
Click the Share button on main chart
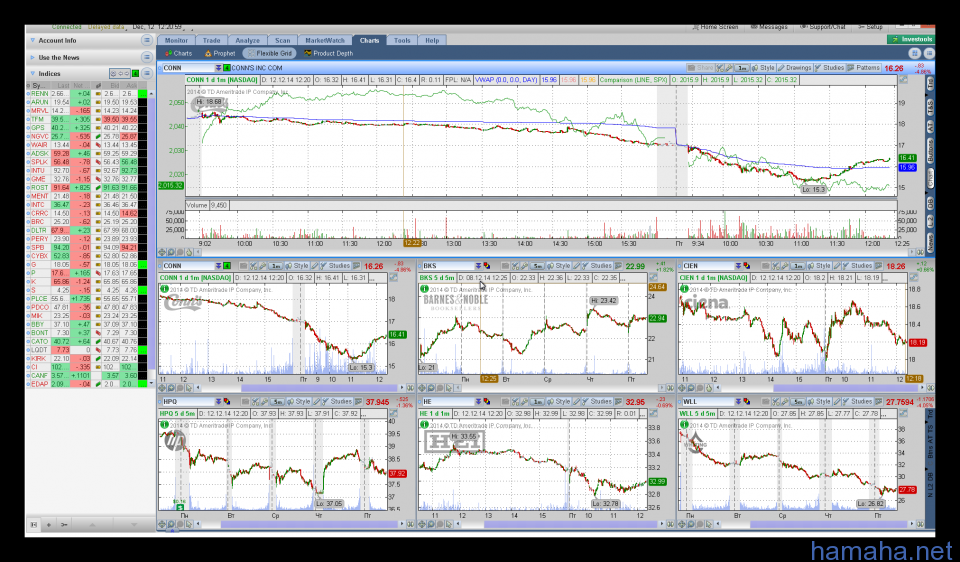(x=700, y=68)
